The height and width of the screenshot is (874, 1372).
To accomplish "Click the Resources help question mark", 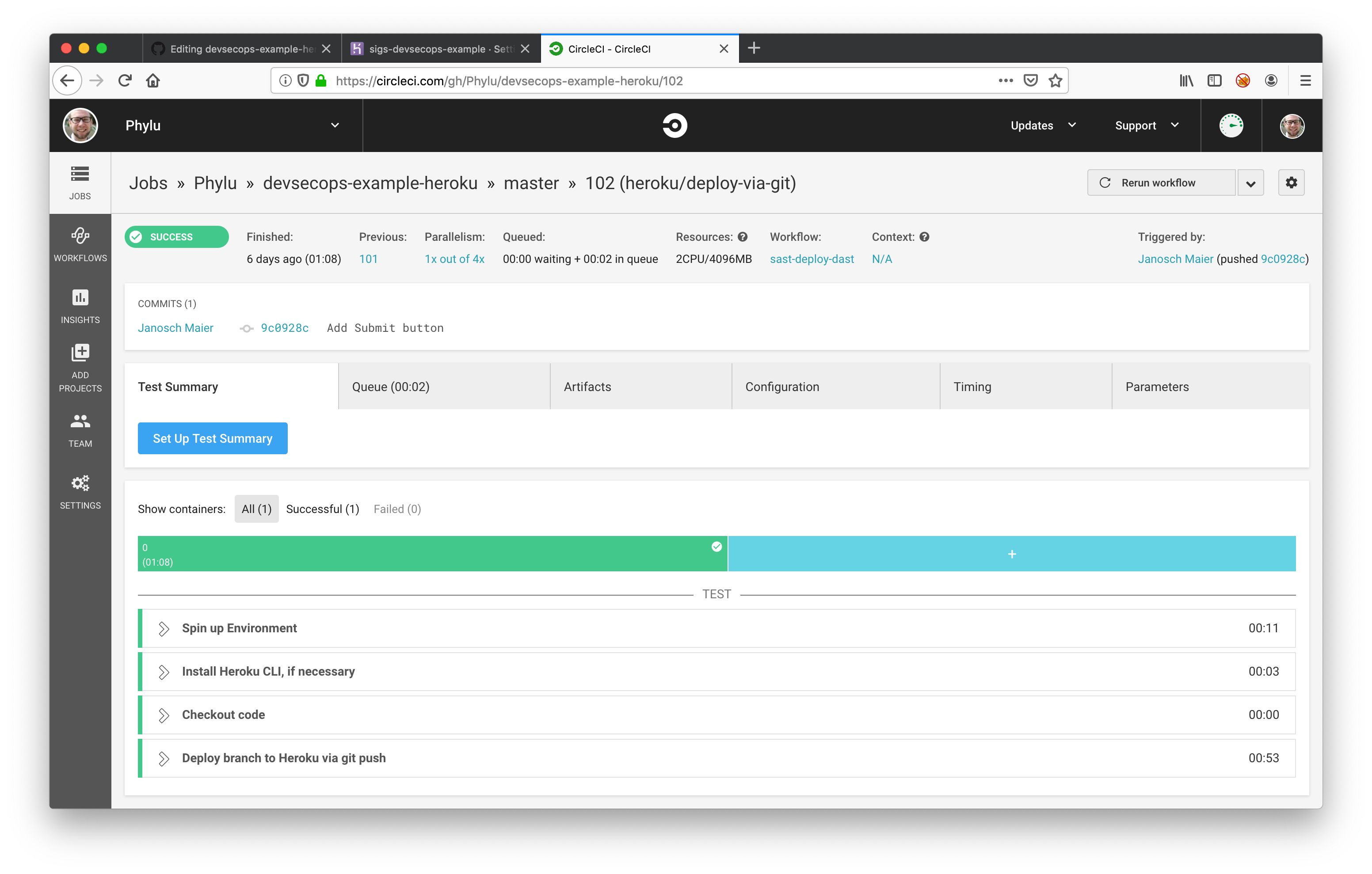I will click(743, 237).
